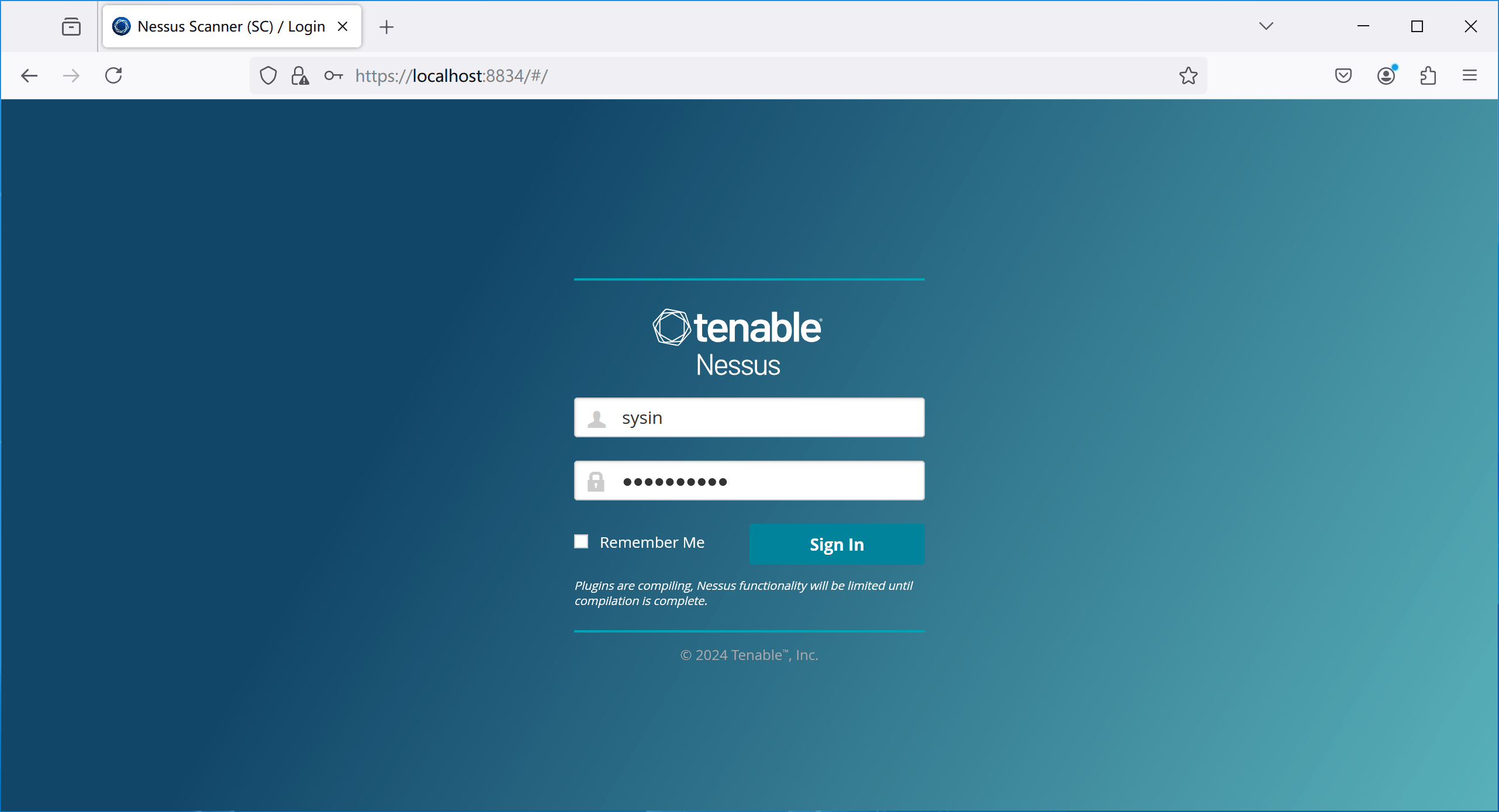Screen dimensions: 1499x812
Task: Click the shield privacy protections icon
Action: 268,75
